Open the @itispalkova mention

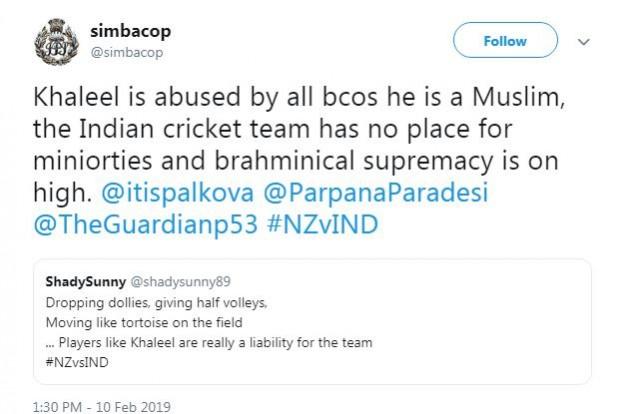click(x=177, y=193)
